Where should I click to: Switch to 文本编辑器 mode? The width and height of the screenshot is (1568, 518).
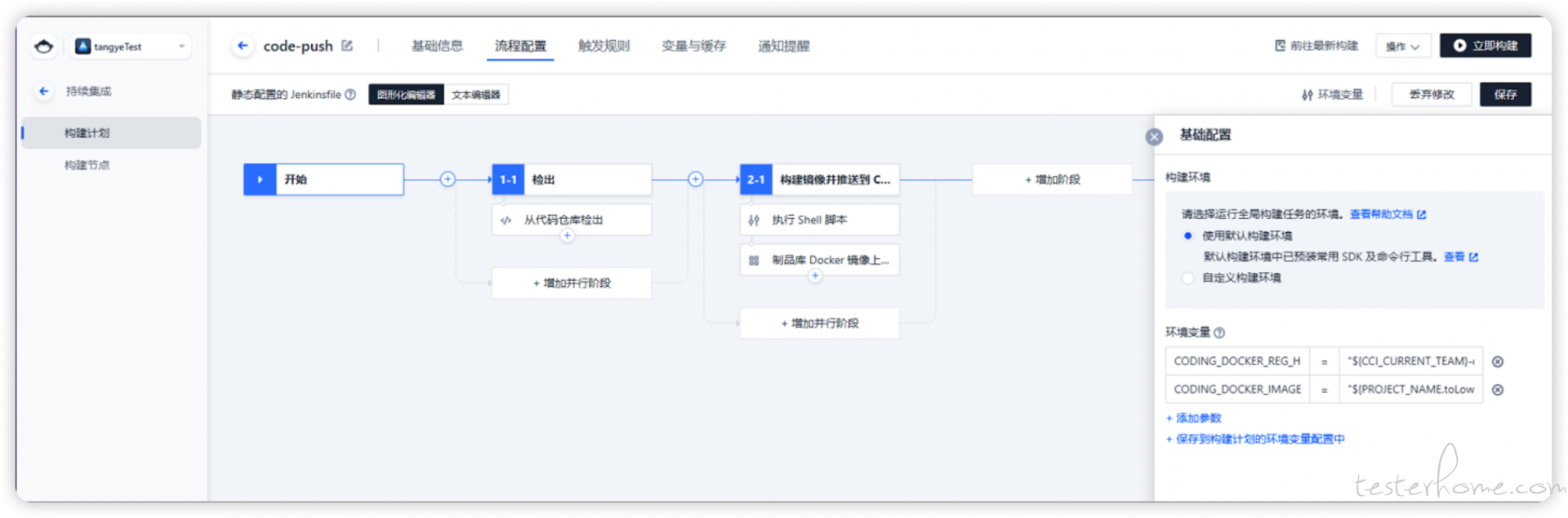coord(476,95)
